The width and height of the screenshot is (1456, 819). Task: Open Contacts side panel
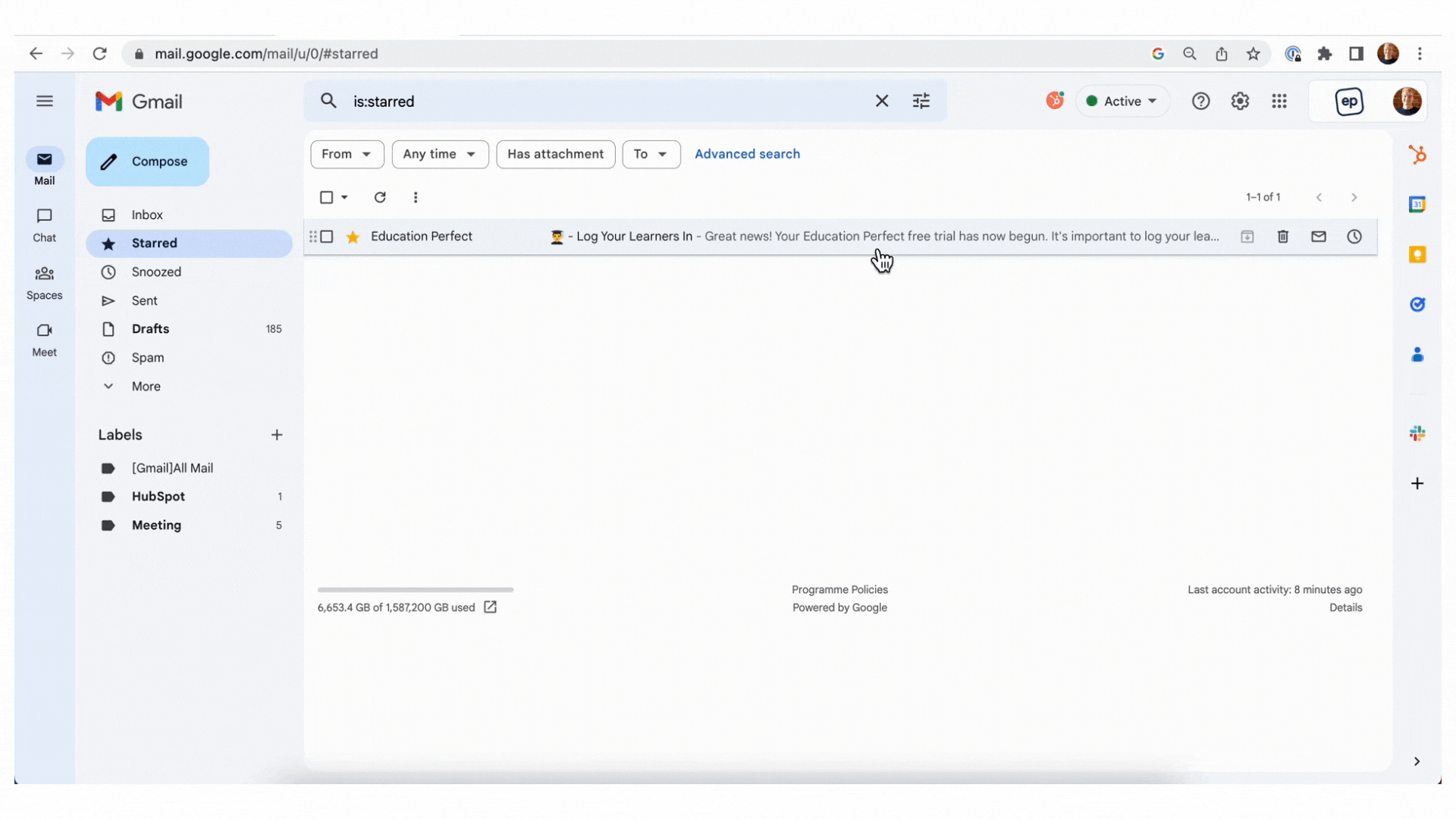pyautogui.click(x=1417, y=355)
